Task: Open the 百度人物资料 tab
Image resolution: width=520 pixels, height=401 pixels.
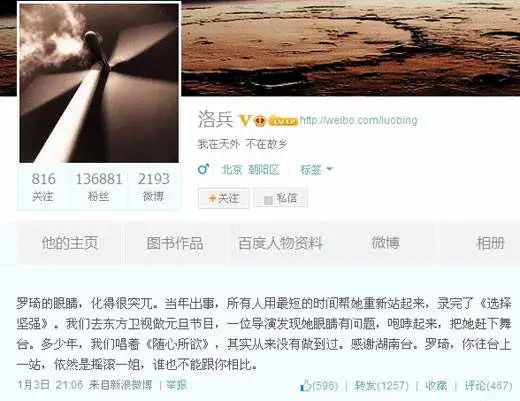Action: (x=280, y=243)
